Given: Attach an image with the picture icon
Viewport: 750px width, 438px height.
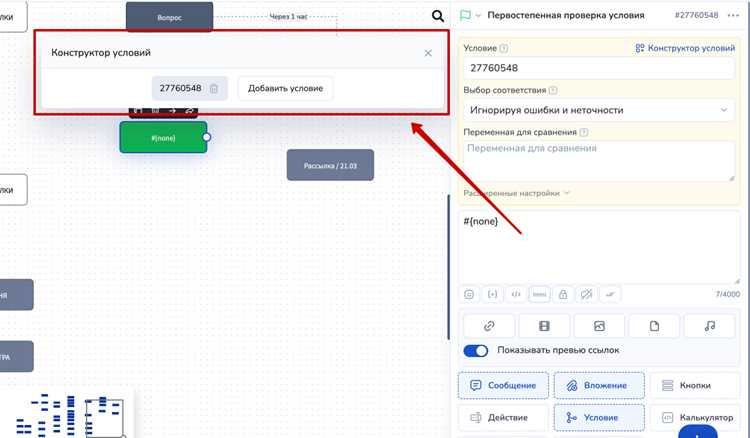Looking at the screenshot, I should (x=599, y=326).
